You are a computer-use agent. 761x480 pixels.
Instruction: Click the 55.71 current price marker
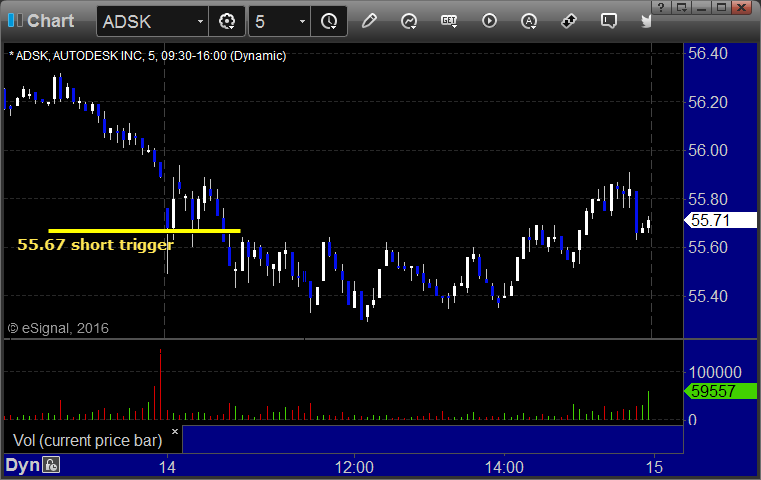[x=720, y=220]
